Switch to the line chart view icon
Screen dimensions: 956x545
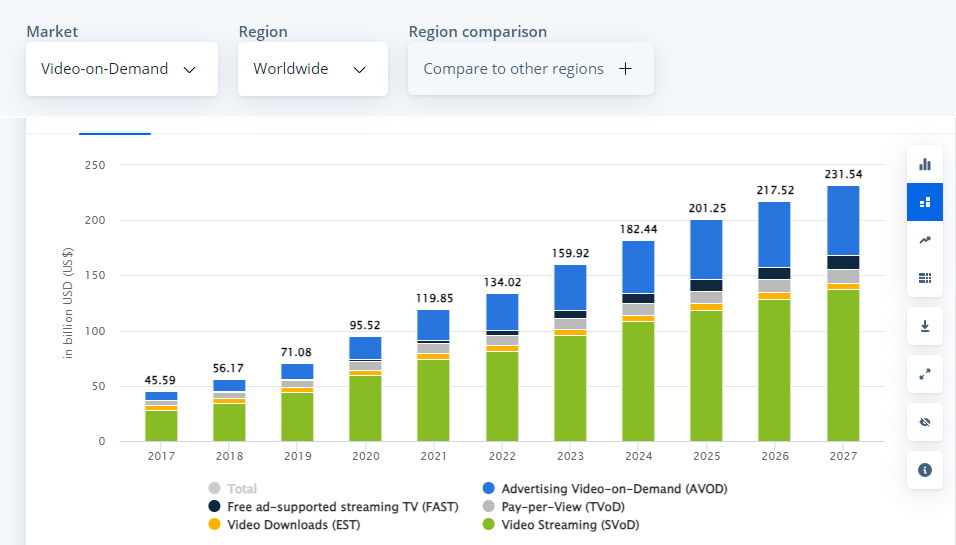pyautogui.click(x=925, y=240)
